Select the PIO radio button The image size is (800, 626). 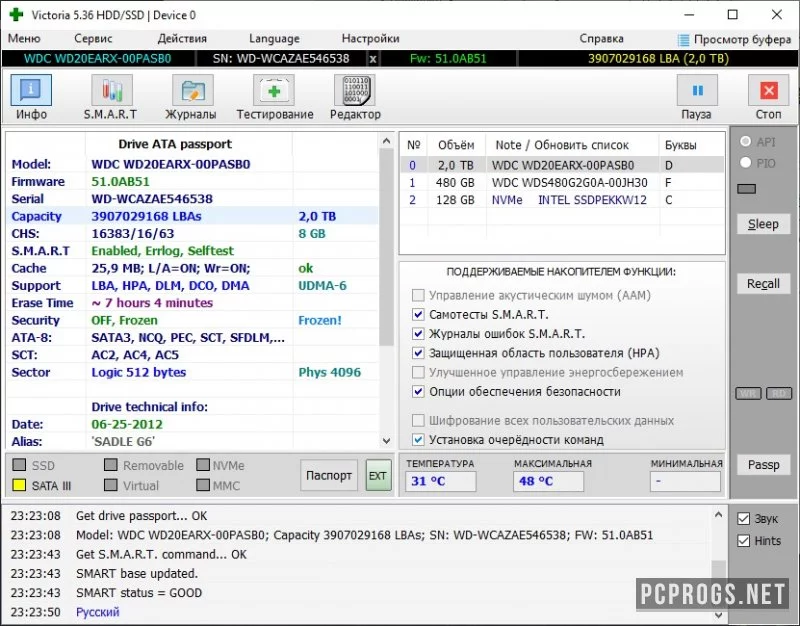pos(745,163)
